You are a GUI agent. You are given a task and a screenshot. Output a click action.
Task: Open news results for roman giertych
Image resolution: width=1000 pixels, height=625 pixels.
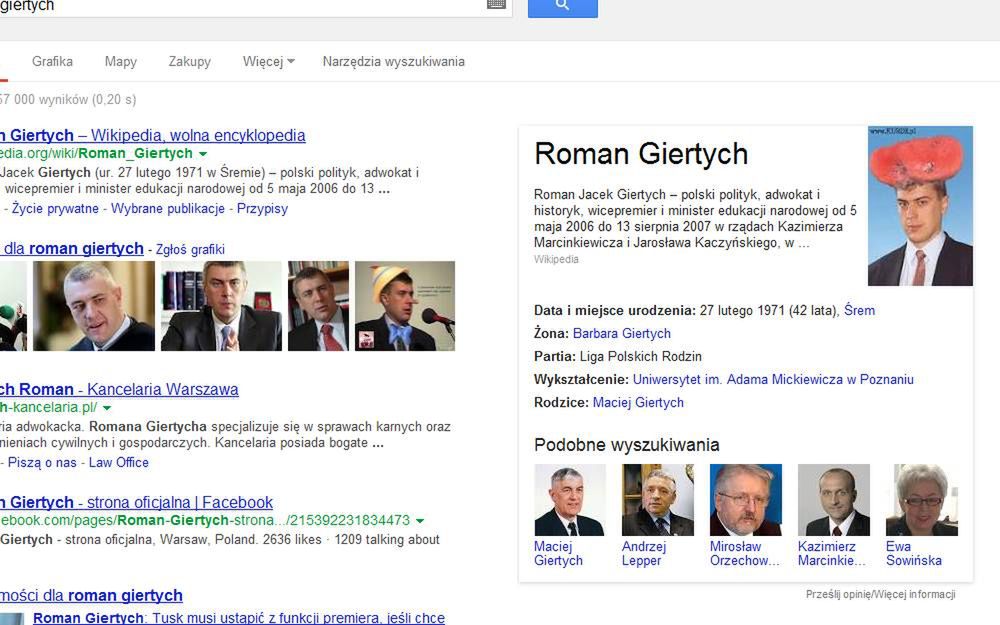click(91, 595)
